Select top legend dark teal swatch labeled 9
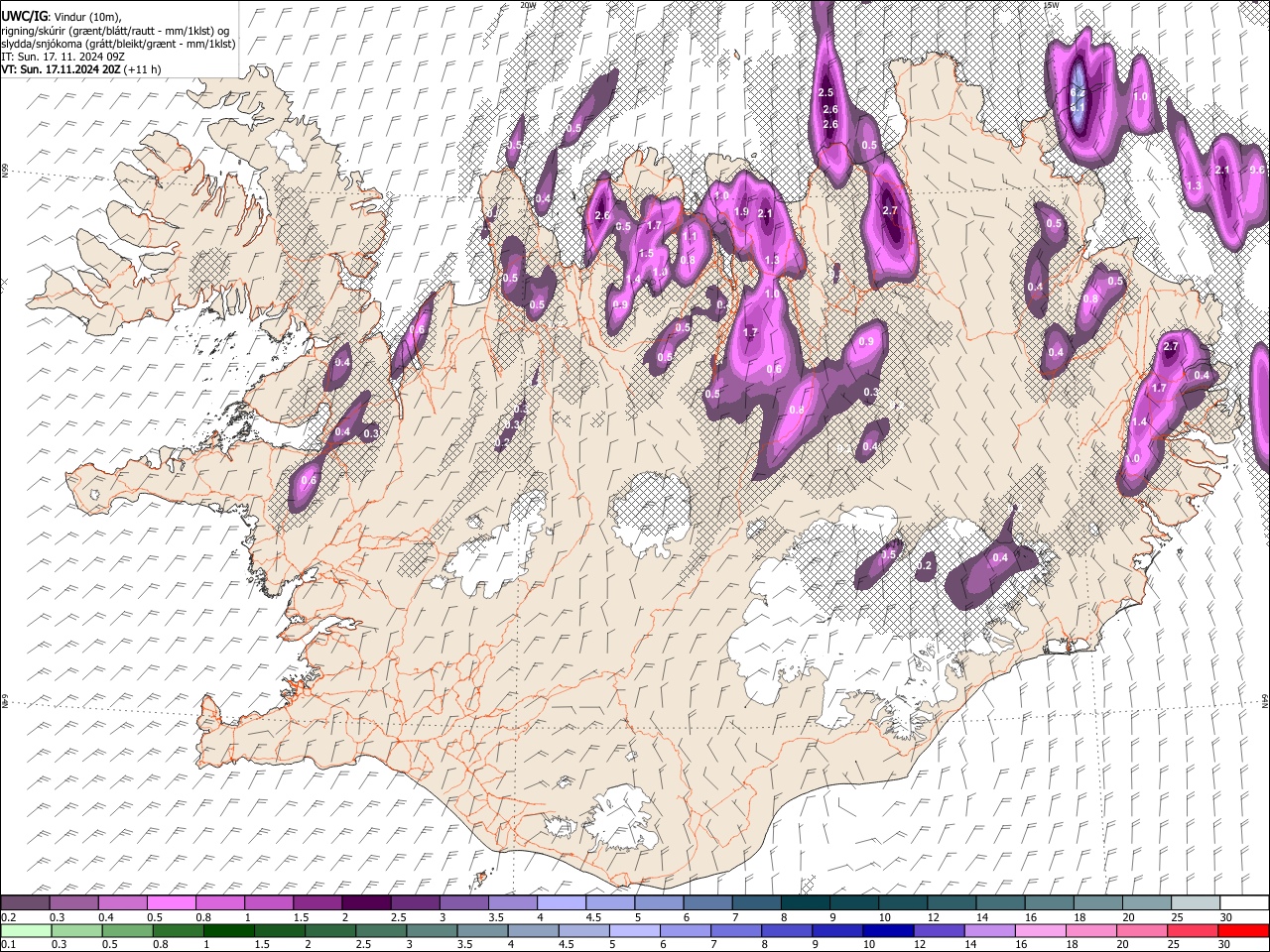The image size is (1270, 952). (852, 902)
